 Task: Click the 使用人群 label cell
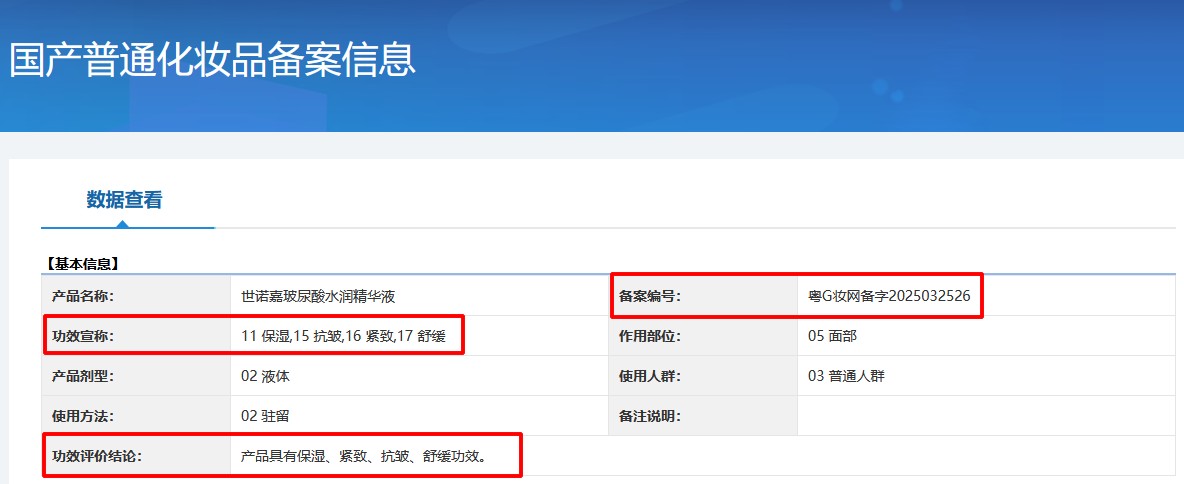click(x=650, y=376)
